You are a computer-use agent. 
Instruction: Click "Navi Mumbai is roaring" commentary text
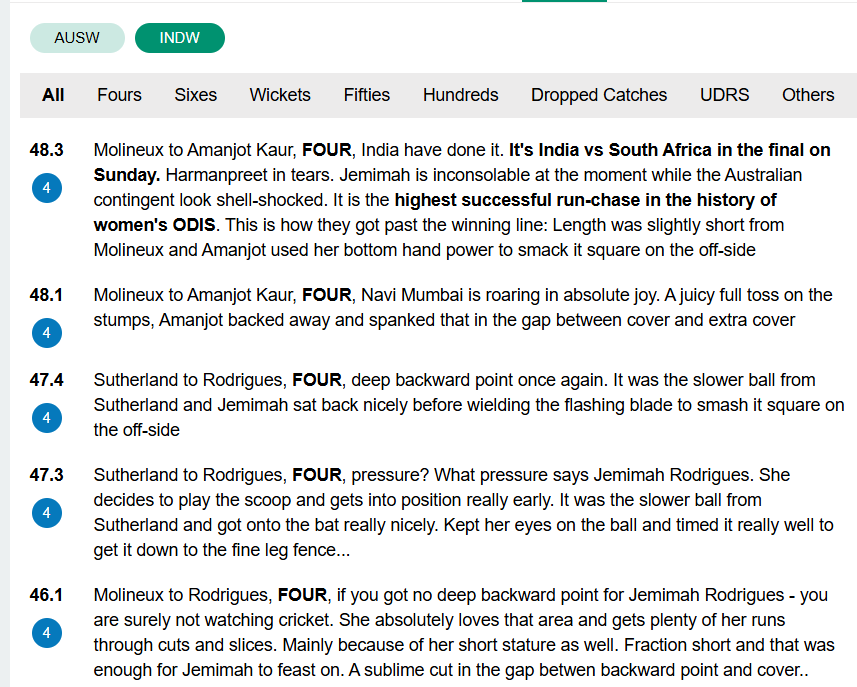tap(451, 295)
